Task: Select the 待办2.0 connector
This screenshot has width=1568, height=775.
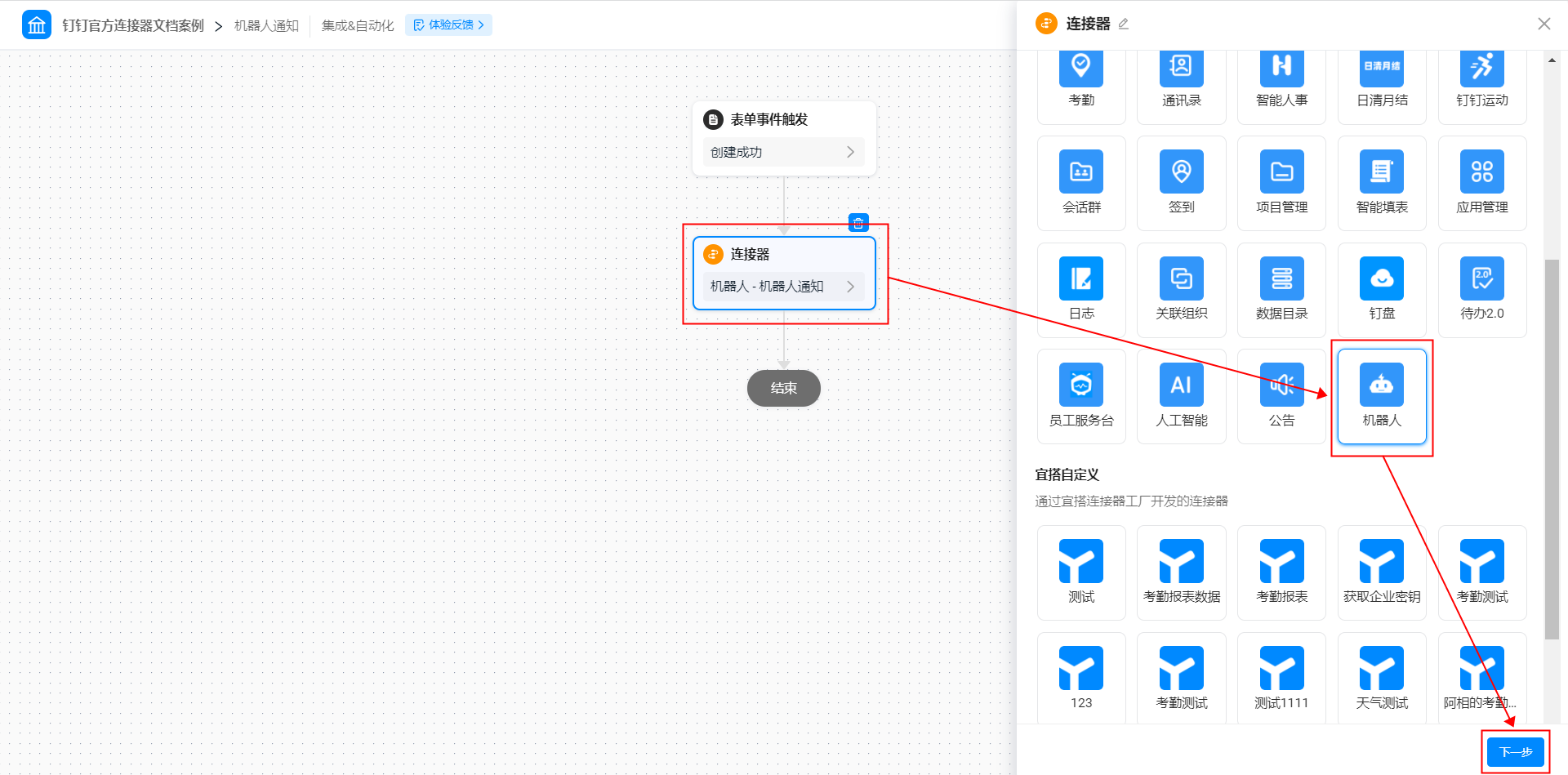Action: (x=1482, y=290)
